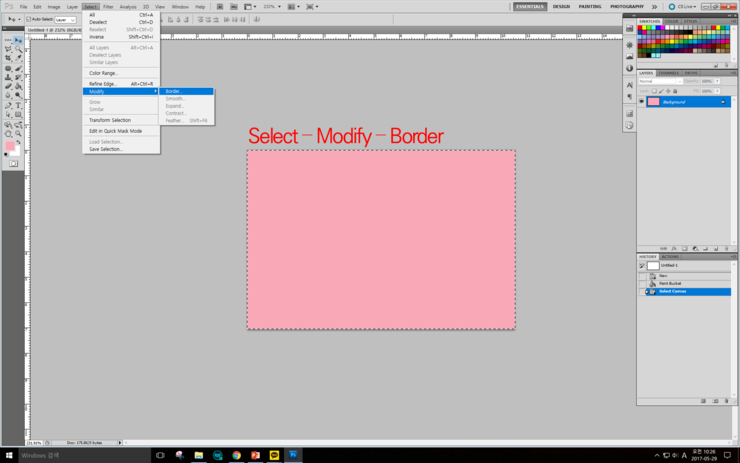This screenshot has height=463, width=740.
Task: Pick the Zoom tool in the toolbox
Action: [x=18, y=133]
